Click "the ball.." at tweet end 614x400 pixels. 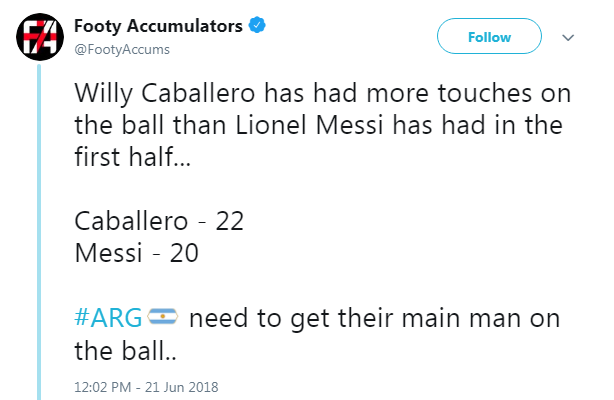117,351
